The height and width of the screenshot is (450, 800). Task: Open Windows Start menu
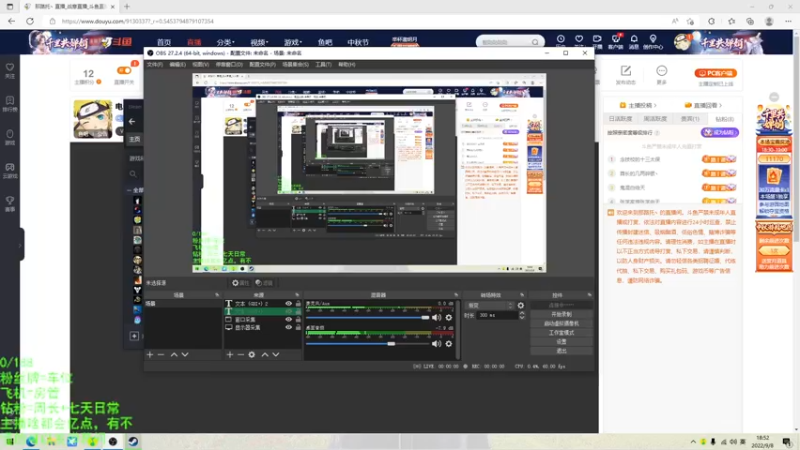click(10, 442)
